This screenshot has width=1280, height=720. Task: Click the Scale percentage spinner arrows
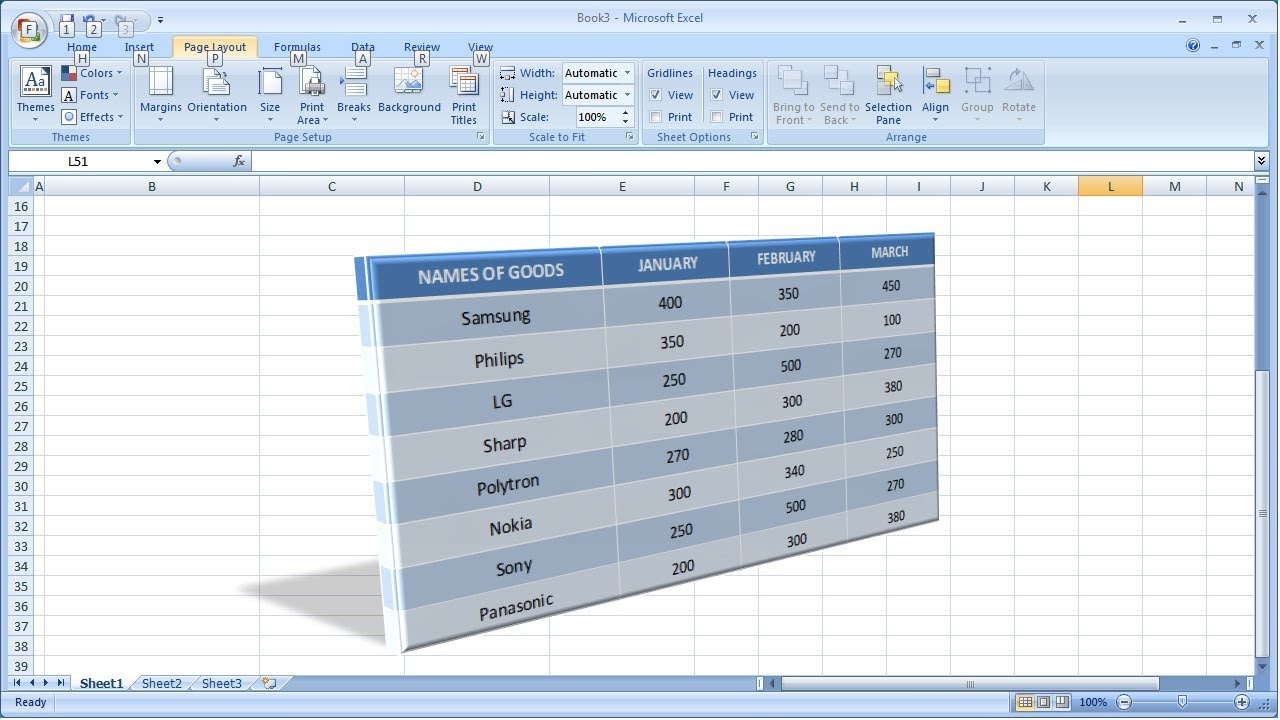coord(626,117)
